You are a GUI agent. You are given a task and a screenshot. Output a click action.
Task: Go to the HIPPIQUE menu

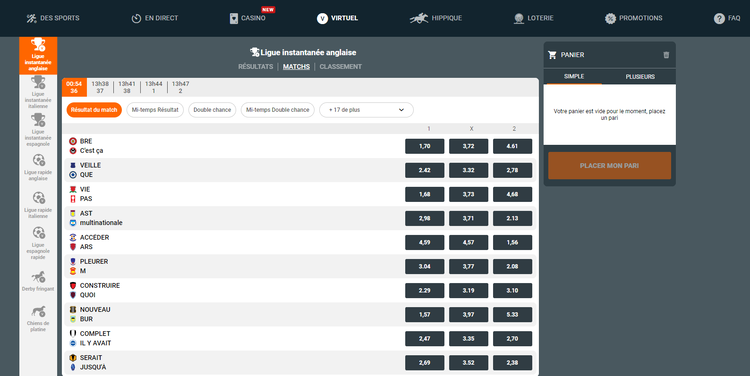(436, 18)
